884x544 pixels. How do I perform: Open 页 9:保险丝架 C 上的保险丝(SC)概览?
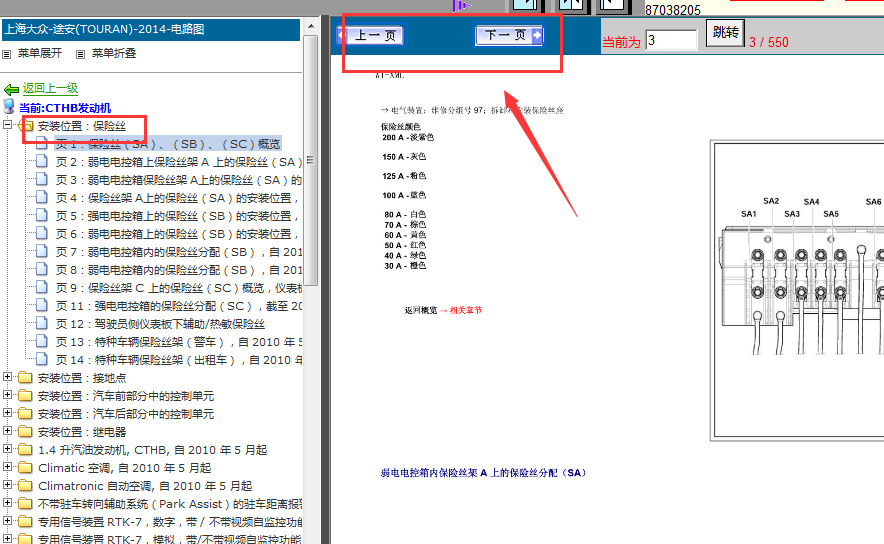tap(179, 288)
